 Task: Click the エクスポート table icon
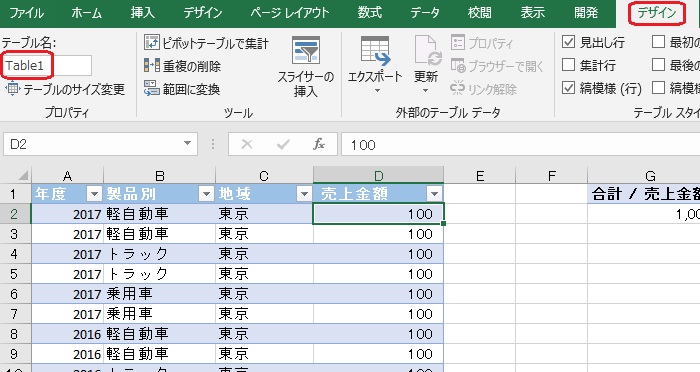375,51
